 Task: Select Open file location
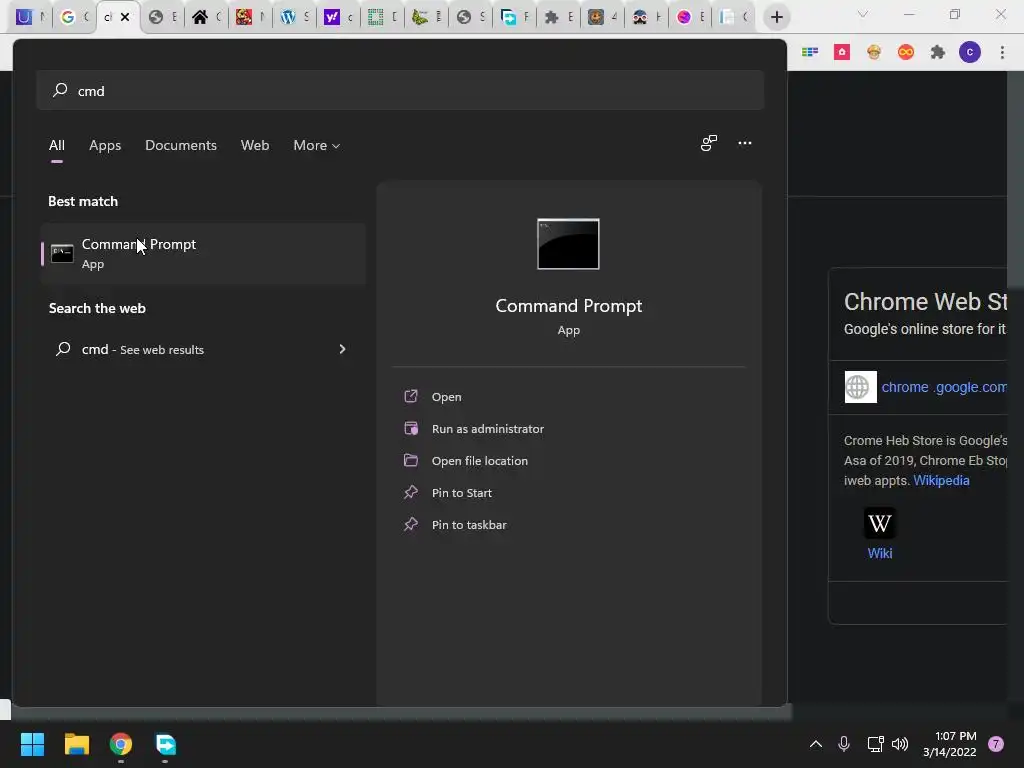(479, 460)
